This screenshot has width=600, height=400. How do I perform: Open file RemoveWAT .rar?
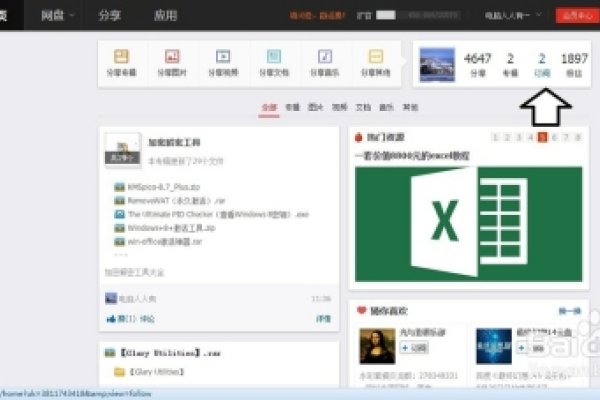[176, 201]
